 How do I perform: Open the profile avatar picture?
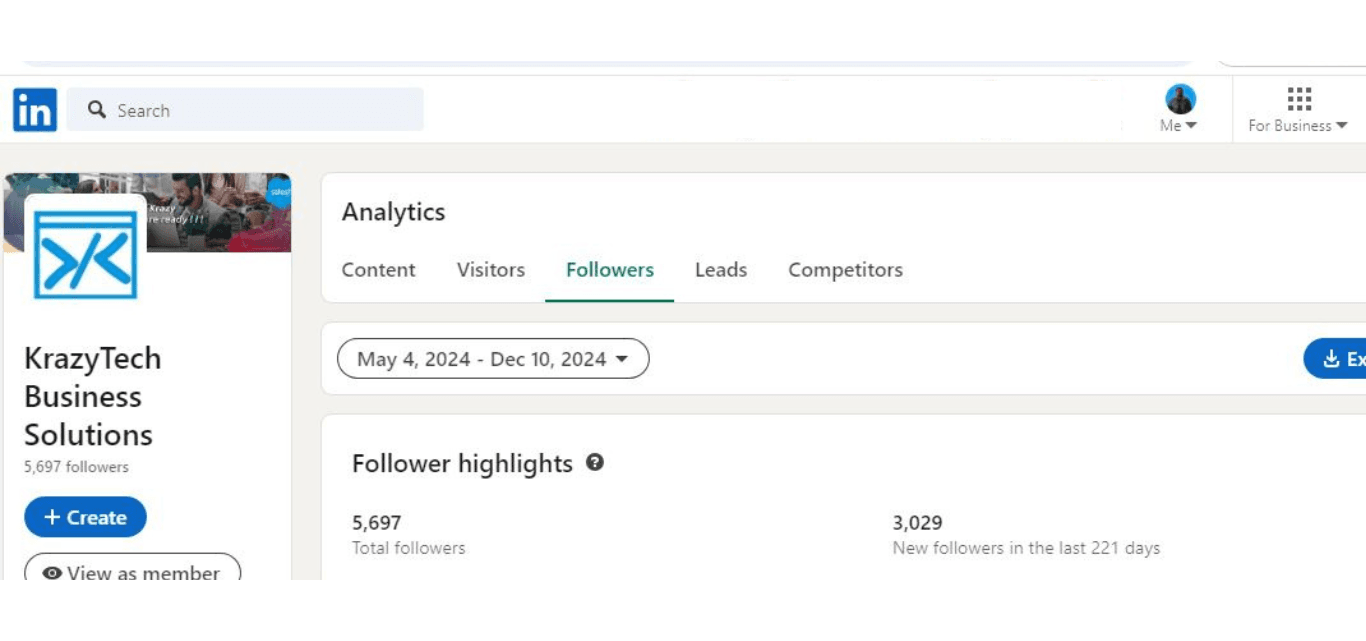pos(1180,99)
